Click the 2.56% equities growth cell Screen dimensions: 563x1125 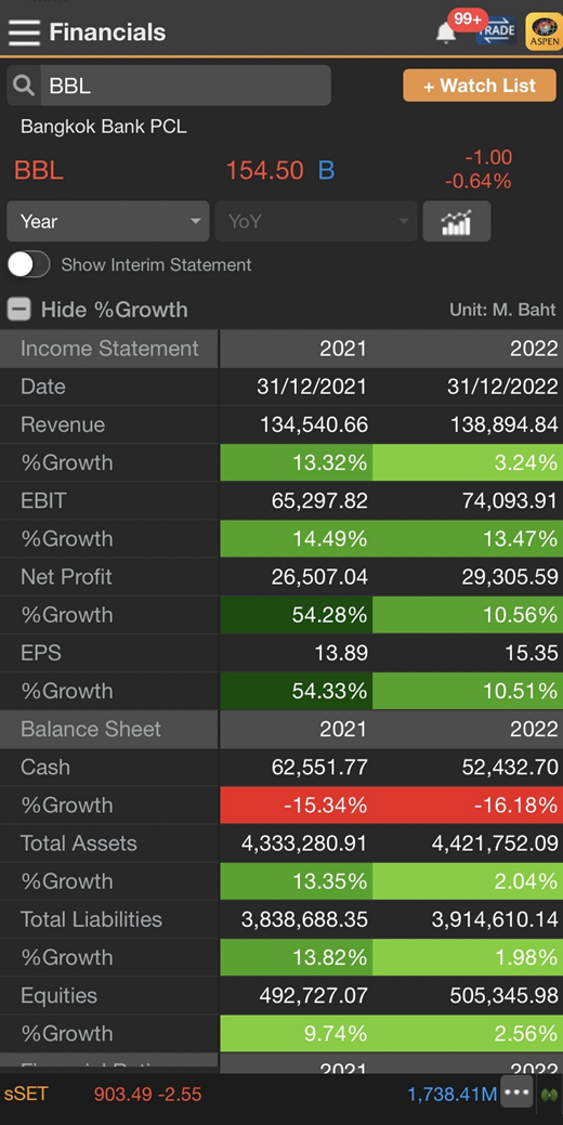[467, 1033]
